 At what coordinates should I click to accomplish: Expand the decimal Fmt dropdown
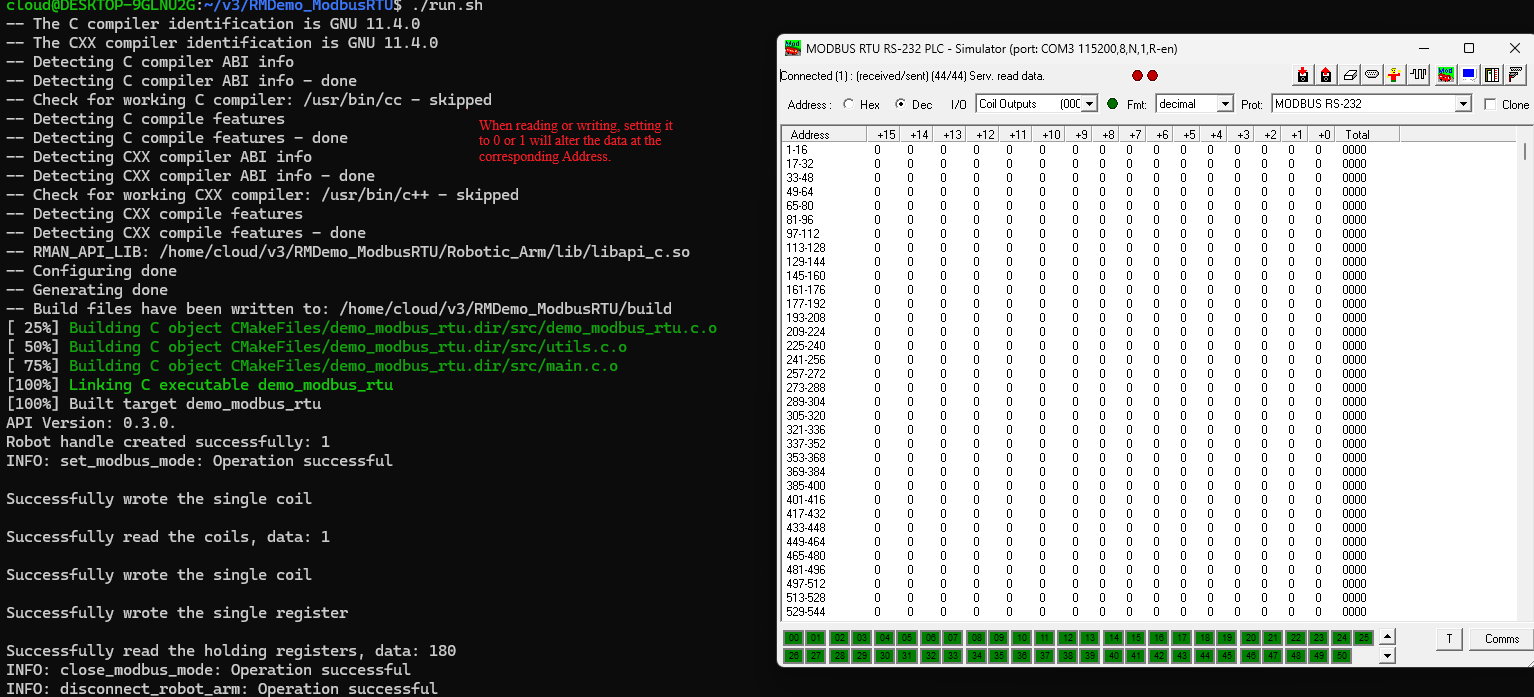click(x=1224, y=104)
